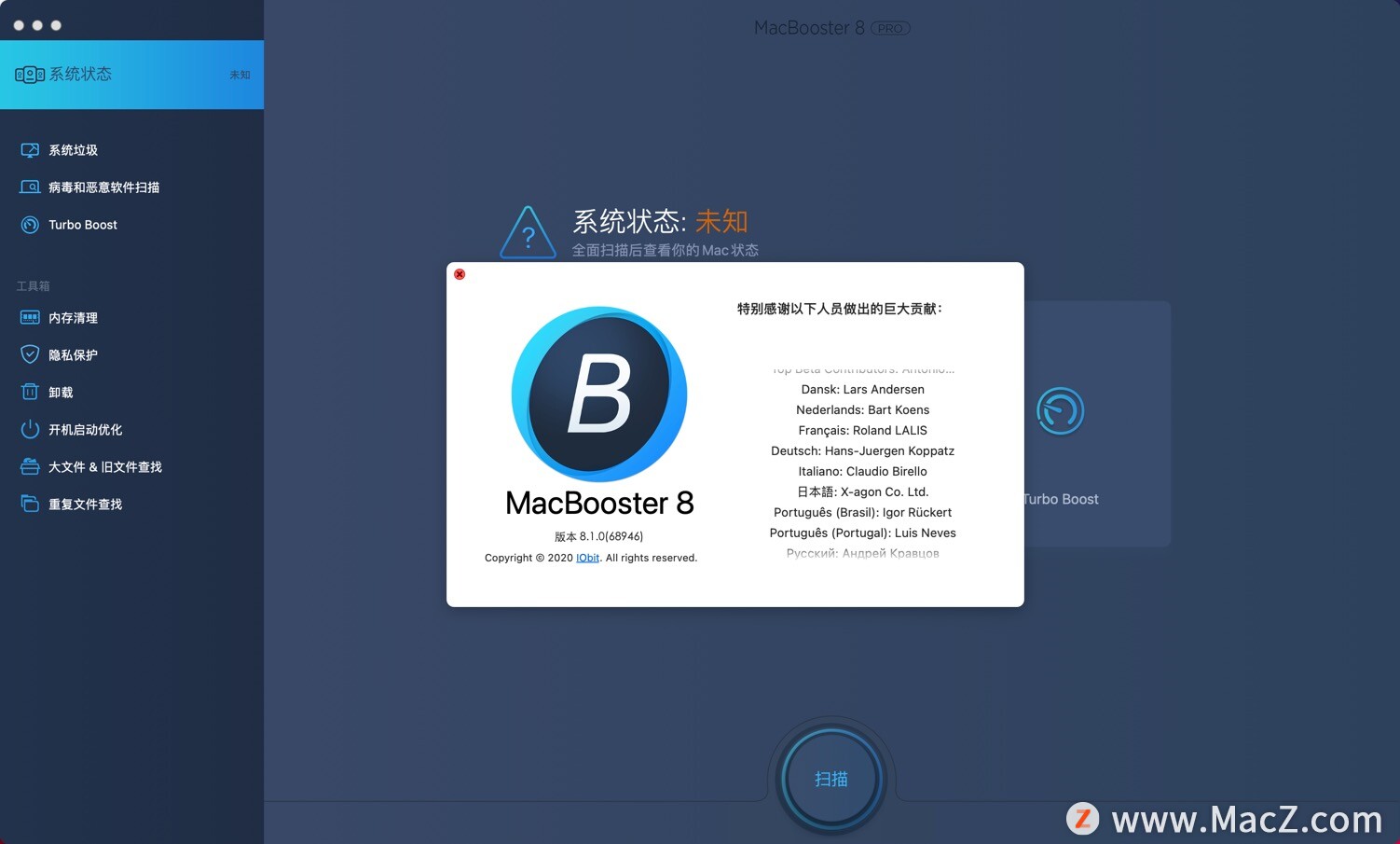This screenshot has height=844, width=1400.
Task: Open 开机启动优化 startup optimization
Action: pos(85,429)
